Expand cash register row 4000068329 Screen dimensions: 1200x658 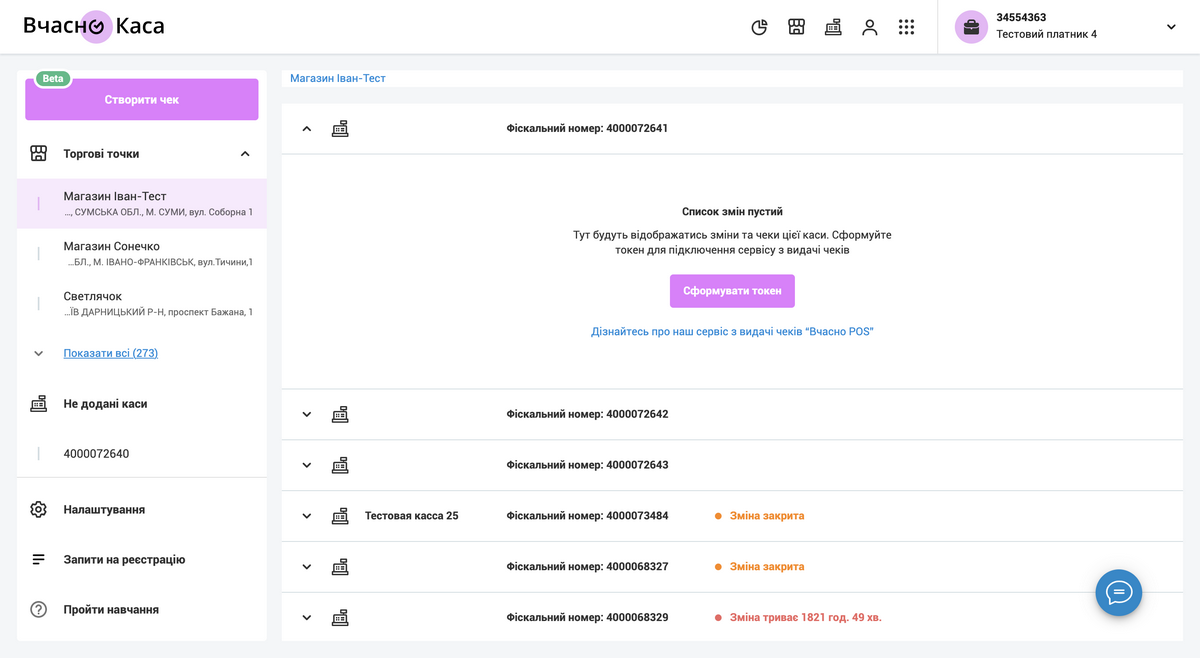[x=307, y=618]
